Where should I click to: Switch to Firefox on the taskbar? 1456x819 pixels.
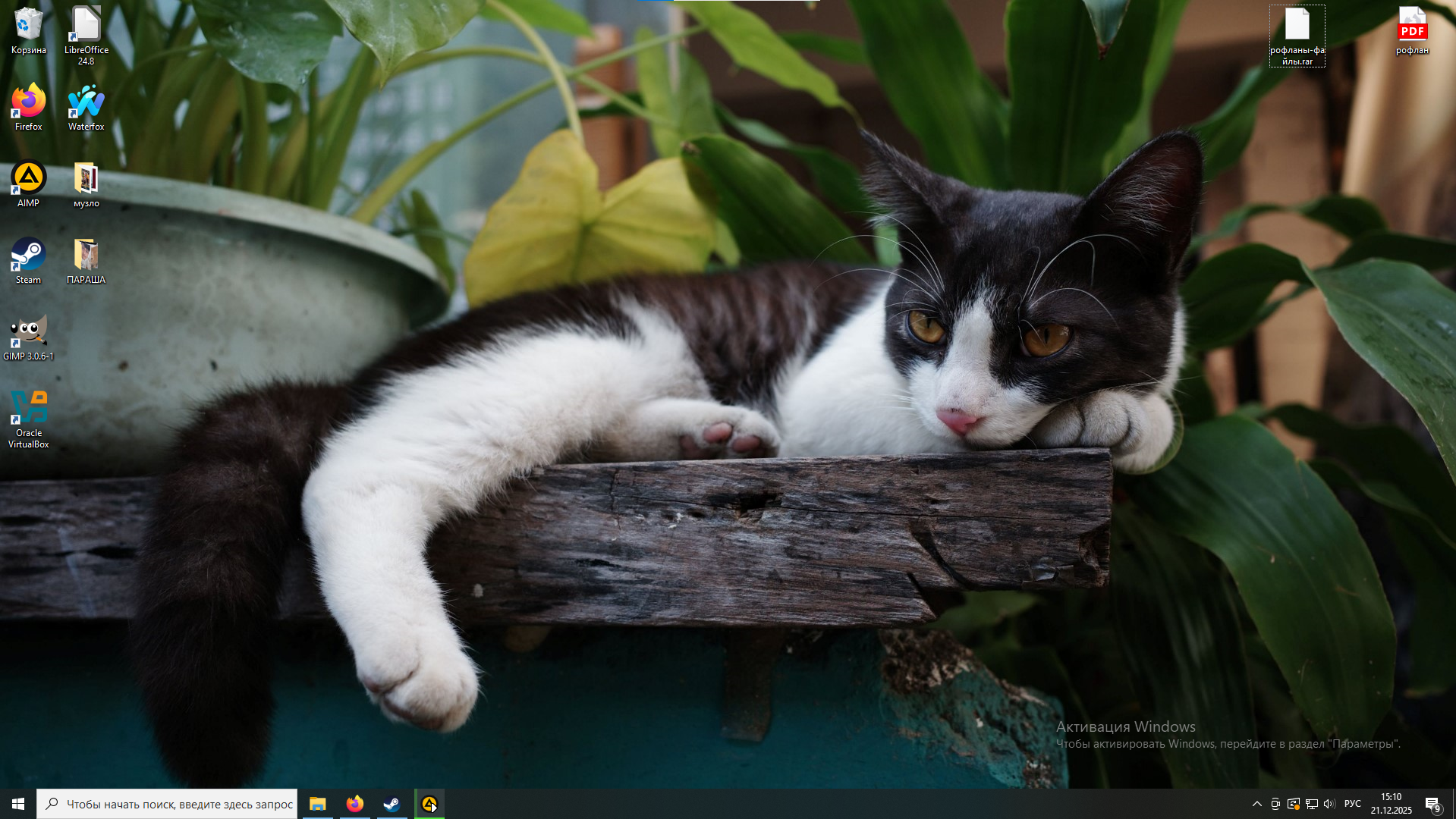tap(354, 804)
